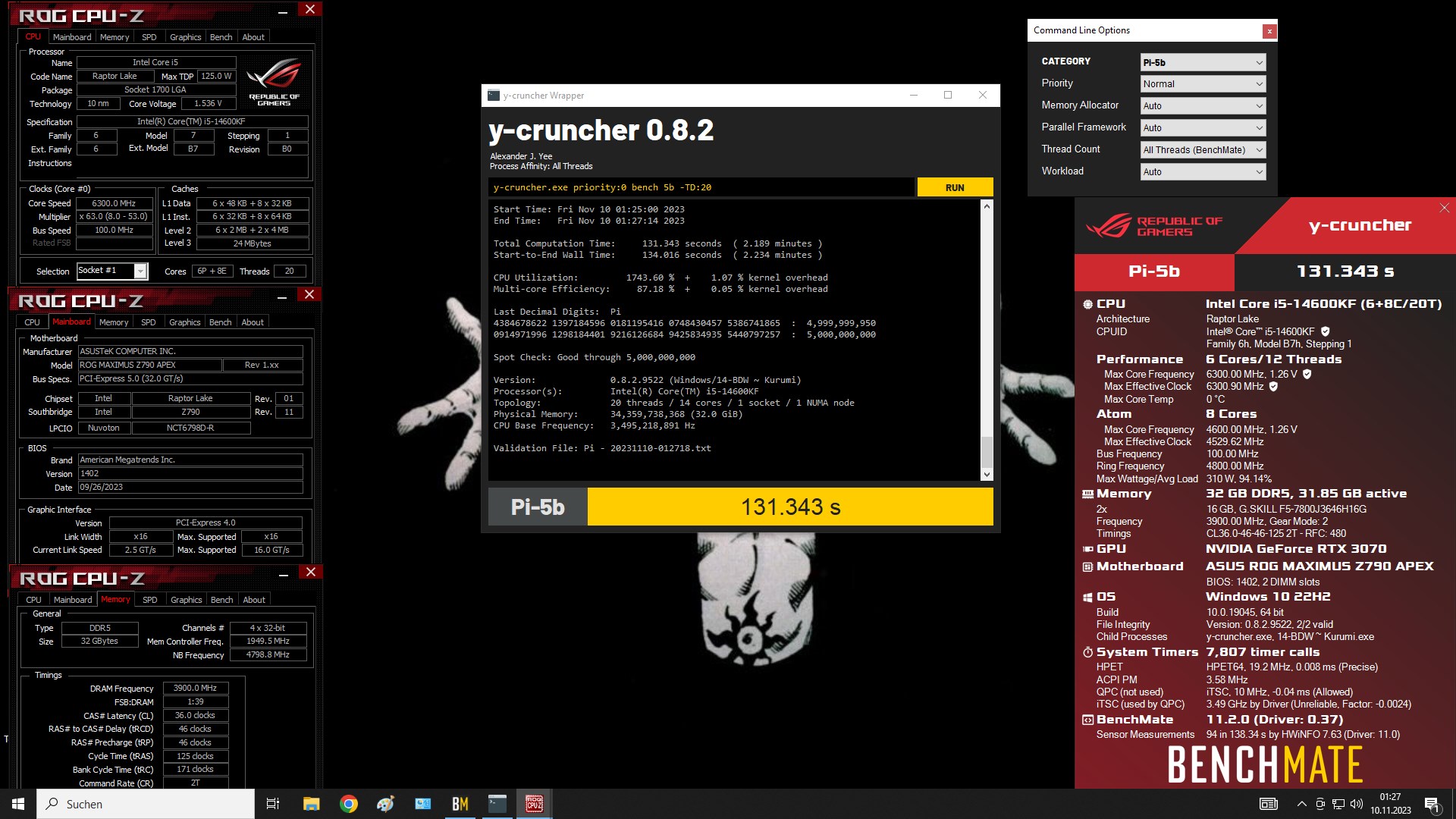Click the output pane down arrow
This screenshot has width=1456, height=819.
pyautogui.click(x=987, y=474)
